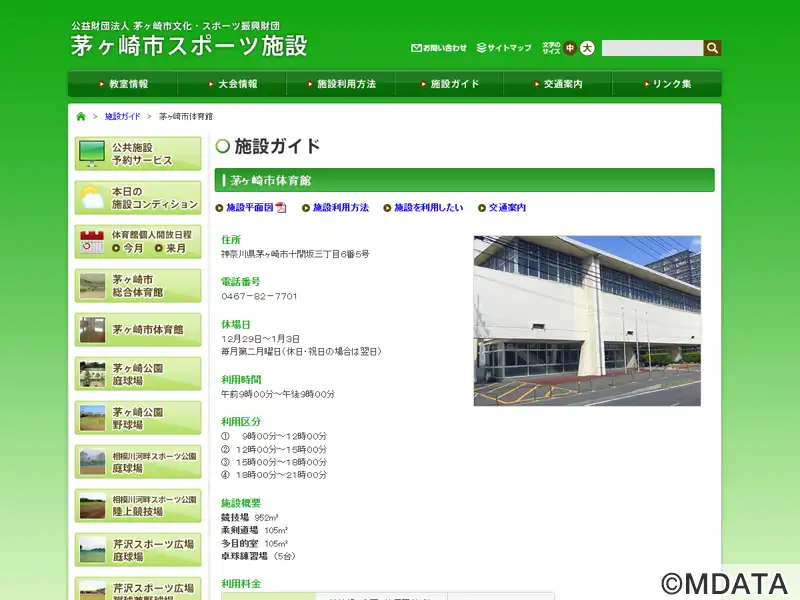
Task: Open 来月 individual opening schedule
Action: point(171,248)
